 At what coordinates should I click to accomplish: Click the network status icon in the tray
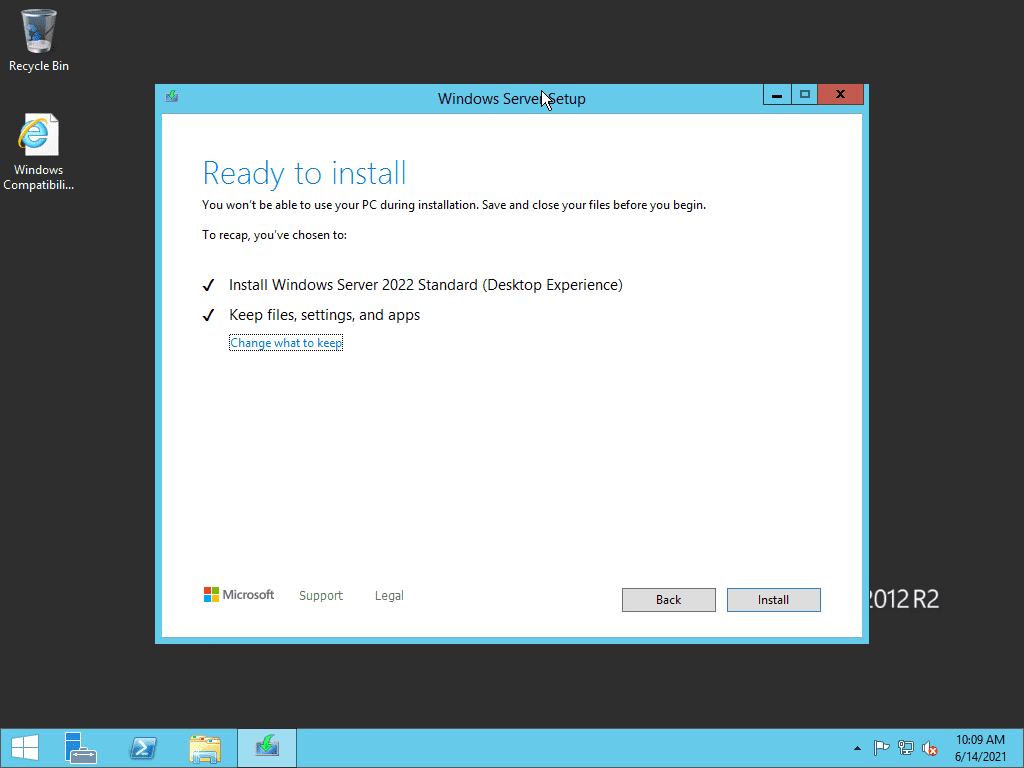905,747
